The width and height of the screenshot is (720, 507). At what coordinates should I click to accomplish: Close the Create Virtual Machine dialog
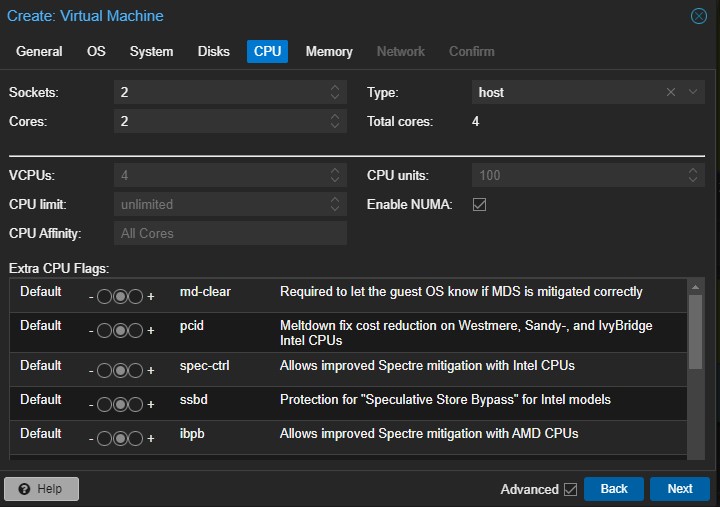coord(698,16)
